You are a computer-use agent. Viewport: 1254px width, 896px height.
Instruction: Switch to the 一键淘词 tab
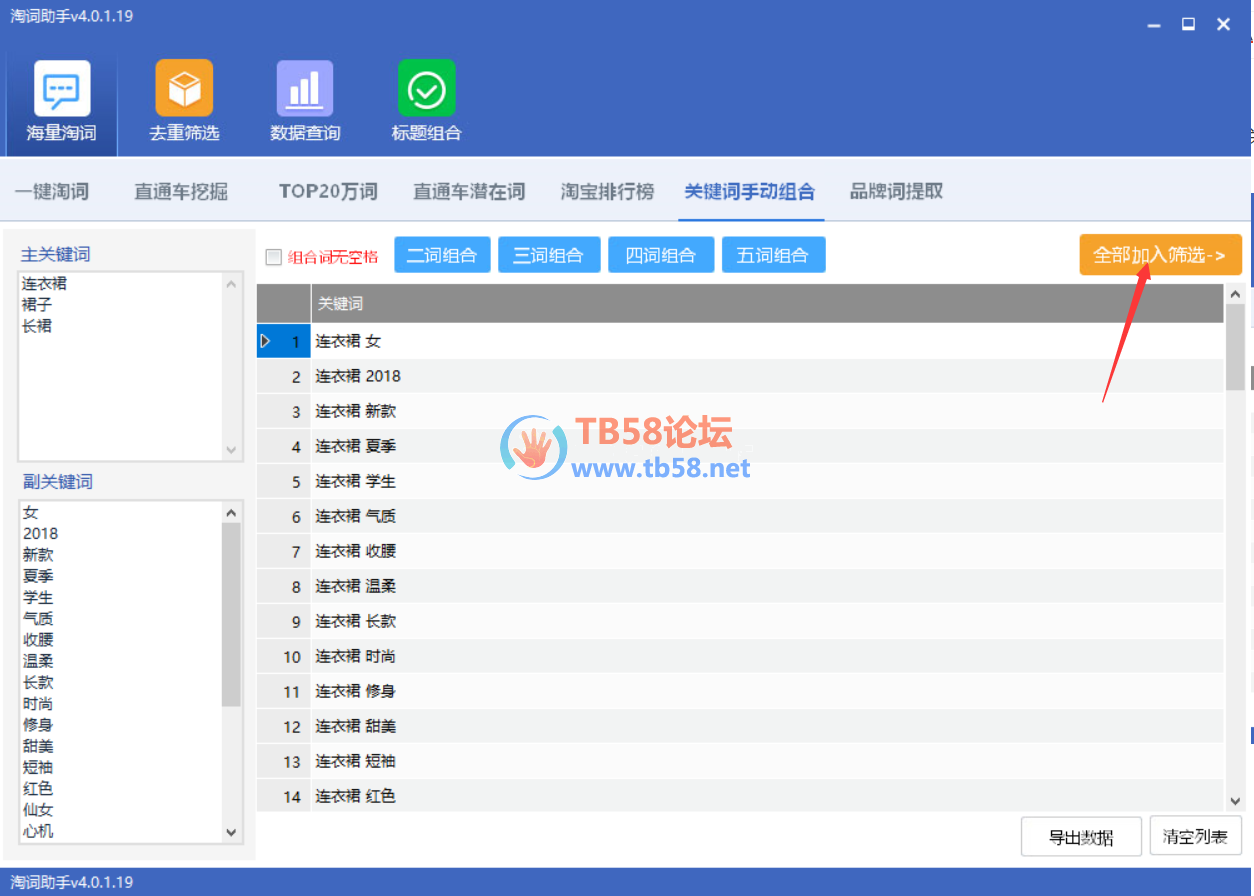pyautogui.click(x=52, y=191)
